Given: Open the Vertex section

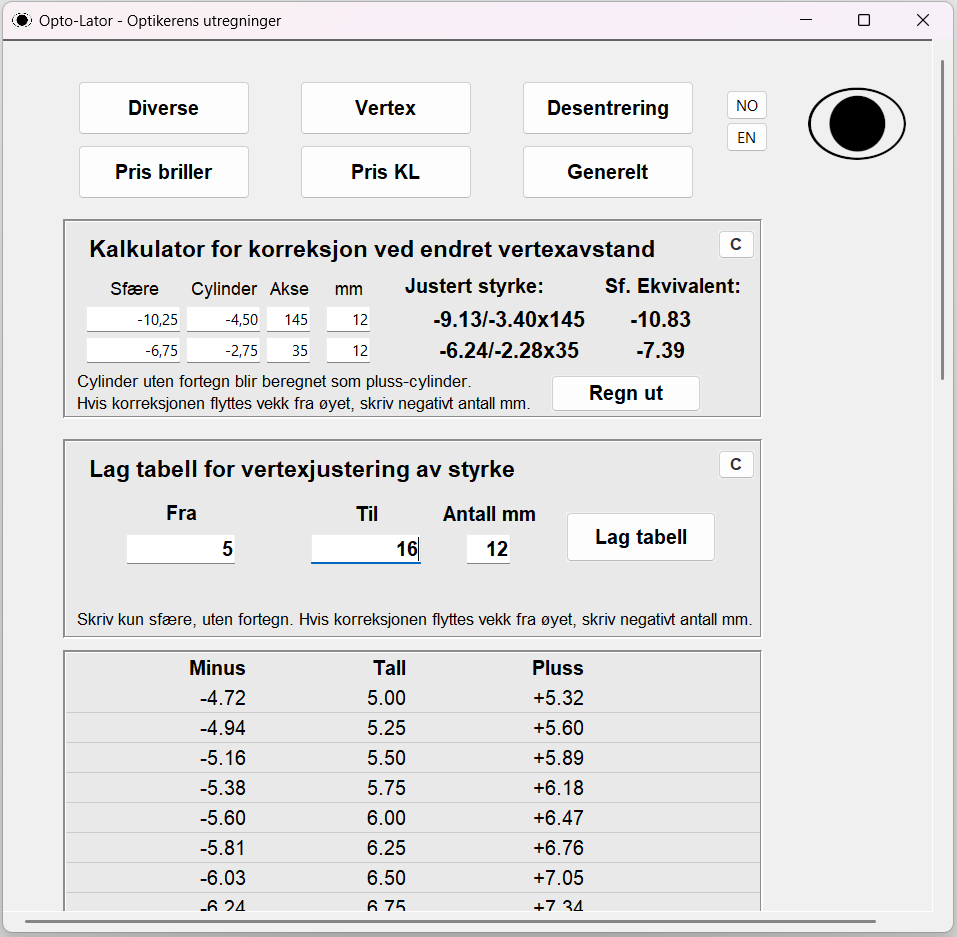Looking at the screenshot, I should coord(385,108).
